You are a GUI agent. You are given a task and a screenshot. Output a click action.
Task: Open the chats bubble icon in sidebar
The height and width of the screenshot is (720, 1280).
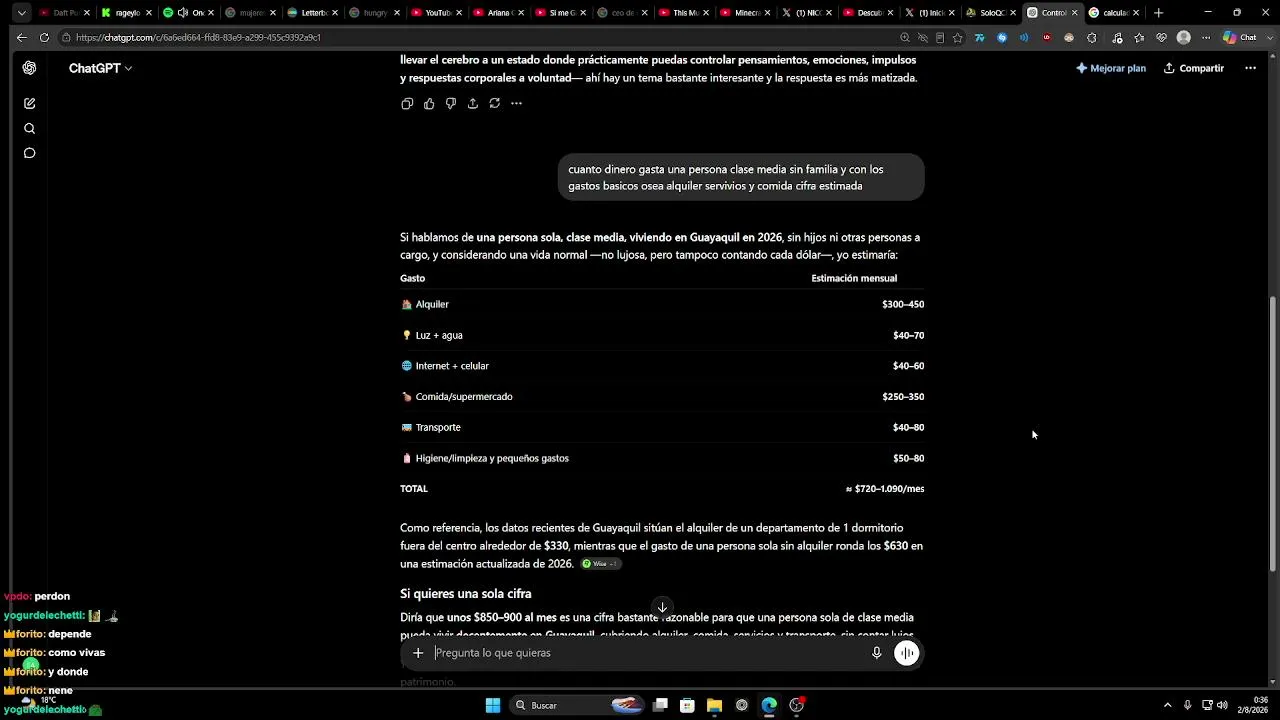point(29,153)
